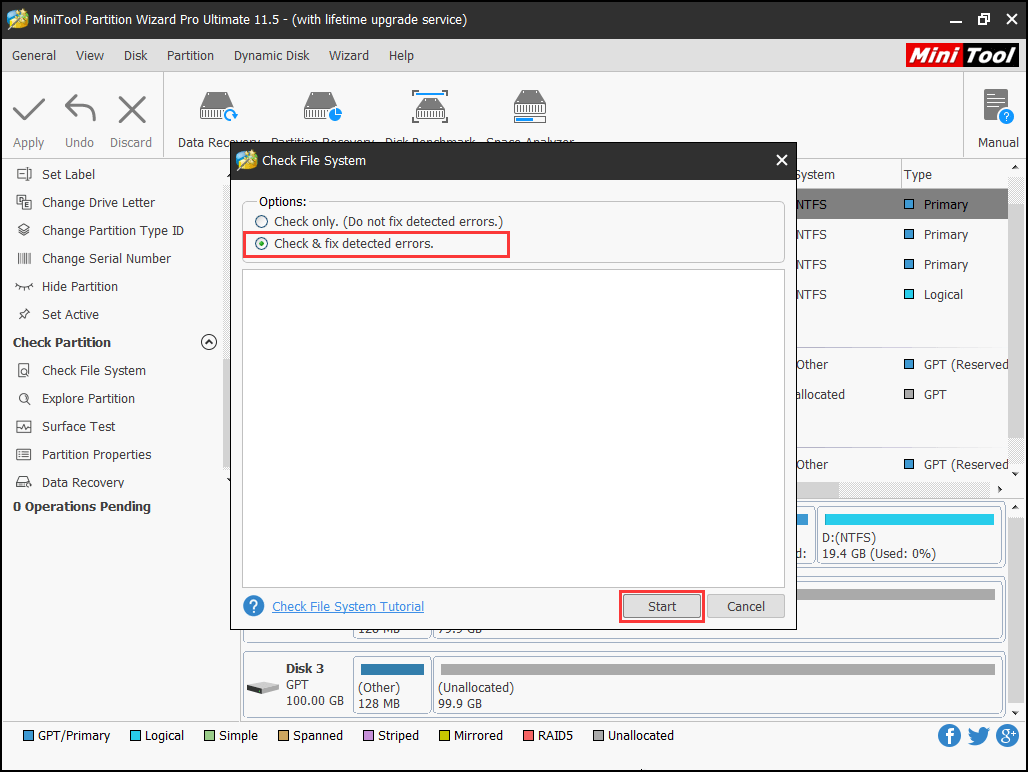1028x772 pixels.
Task: Click the Cancel button in dialog
Action: 746,606
